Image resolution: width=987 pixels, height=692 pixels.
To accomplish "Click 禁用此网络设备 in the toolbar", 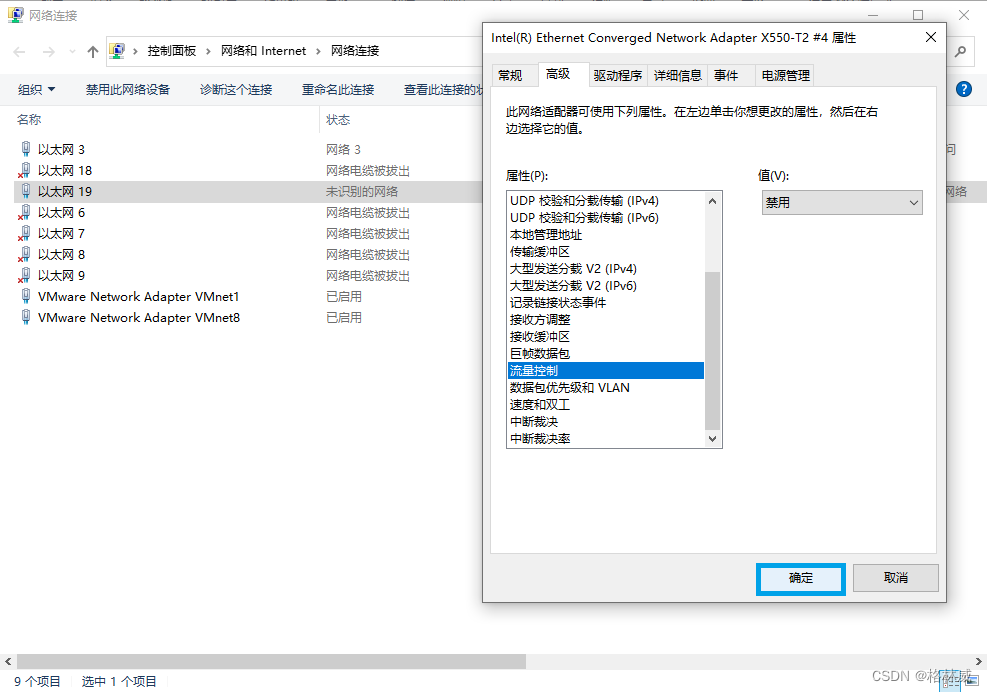I will pyautogui.click(x=128, y=89).
